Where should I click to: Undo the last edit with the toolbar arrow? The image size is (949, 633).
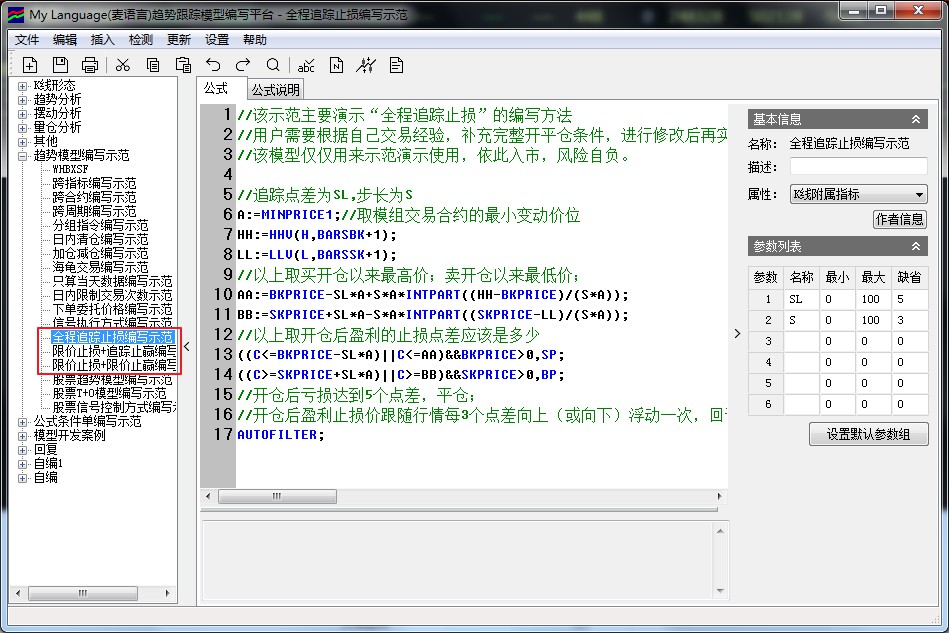tap(213, 65)
